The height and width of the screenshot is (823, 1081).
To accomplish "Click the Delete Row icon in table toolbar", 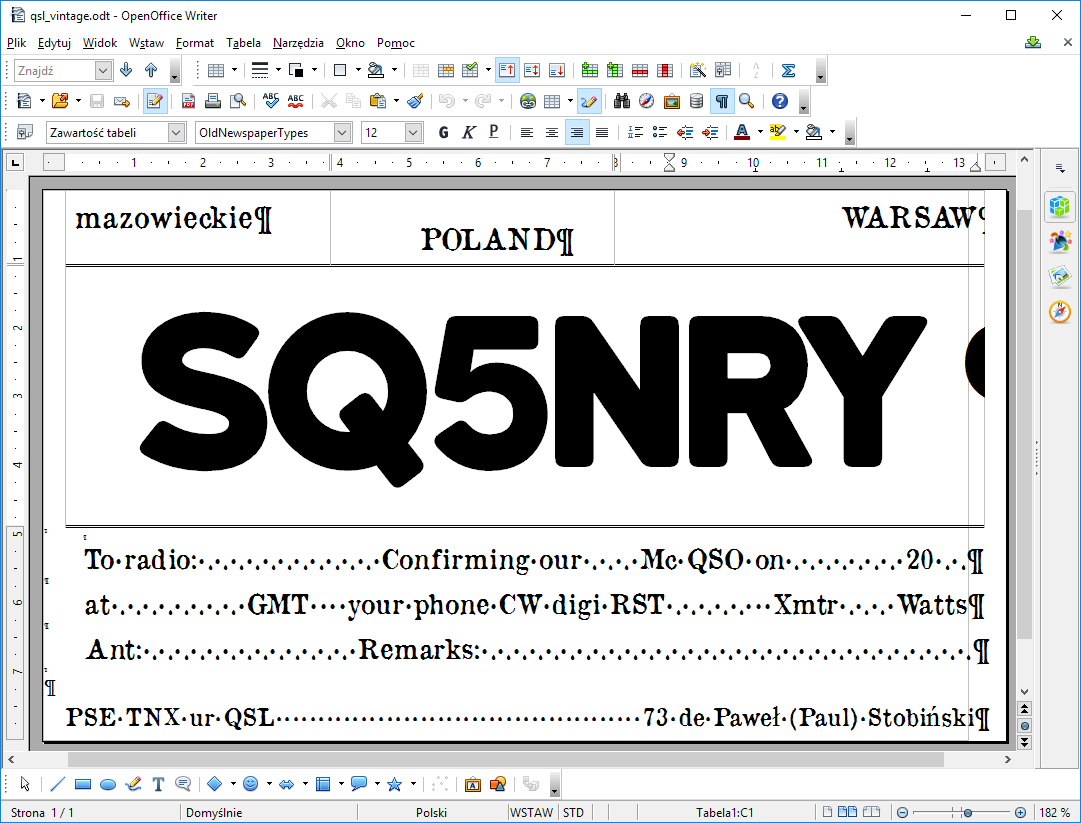I will (640, 70).
